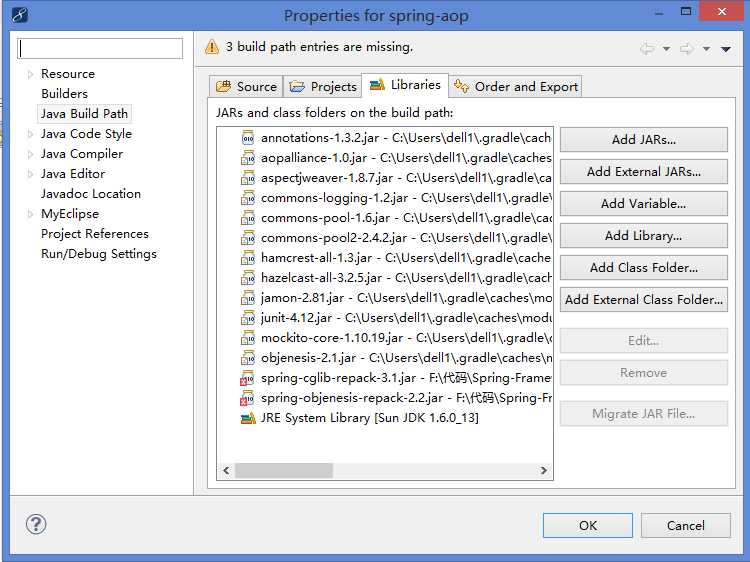Select Run/Debug Settings in the tree

coord(99,253)
